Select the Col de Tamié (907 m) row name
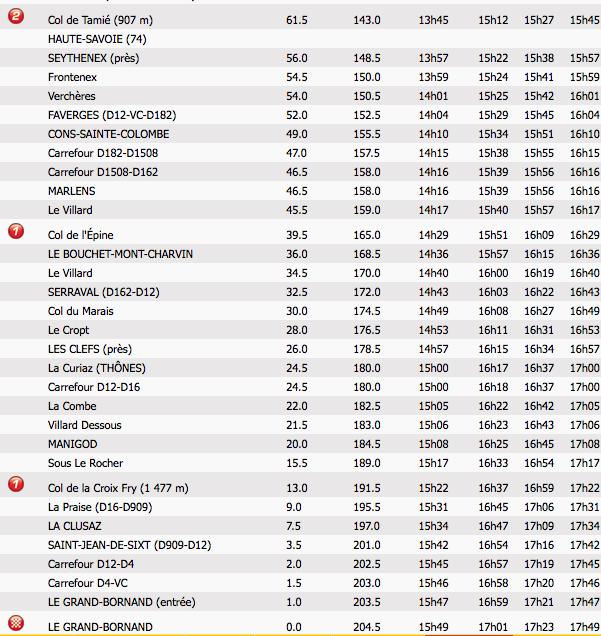The image size is (601, 636). click(106, 20)
